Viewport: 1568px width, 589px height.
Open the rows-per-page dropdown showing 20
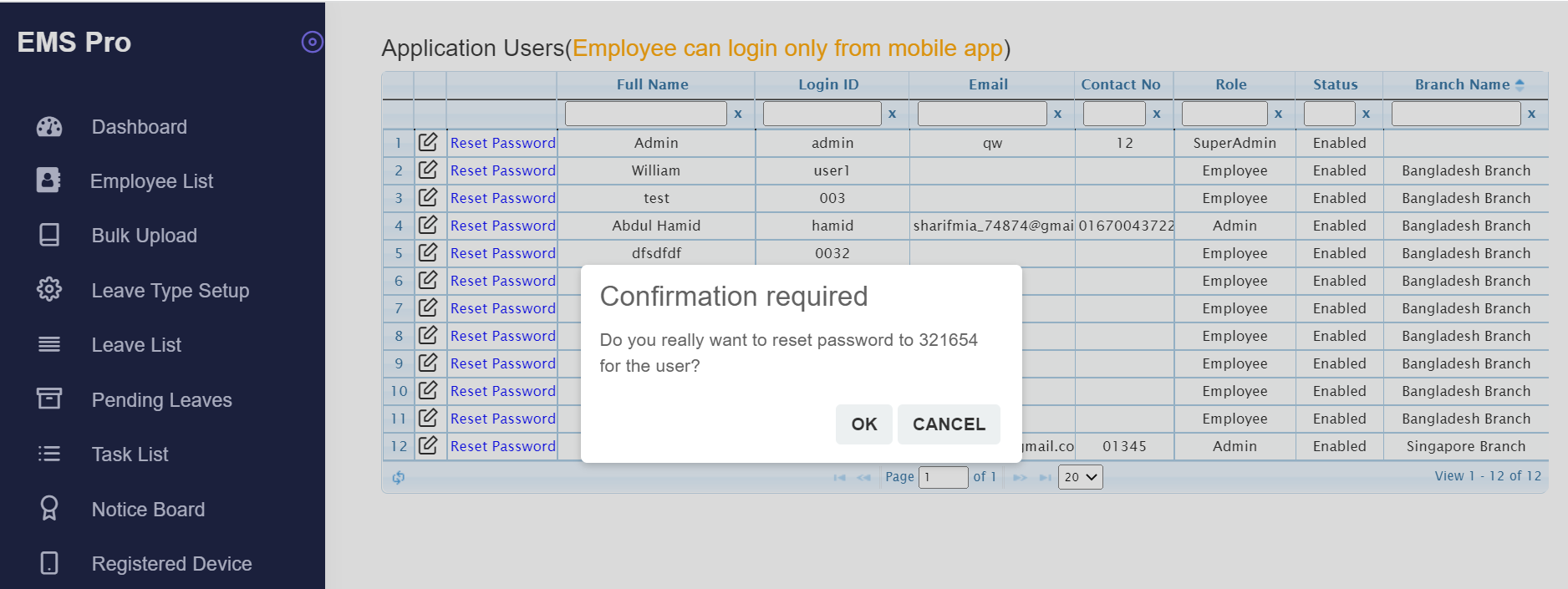[x=1081, y=477]
